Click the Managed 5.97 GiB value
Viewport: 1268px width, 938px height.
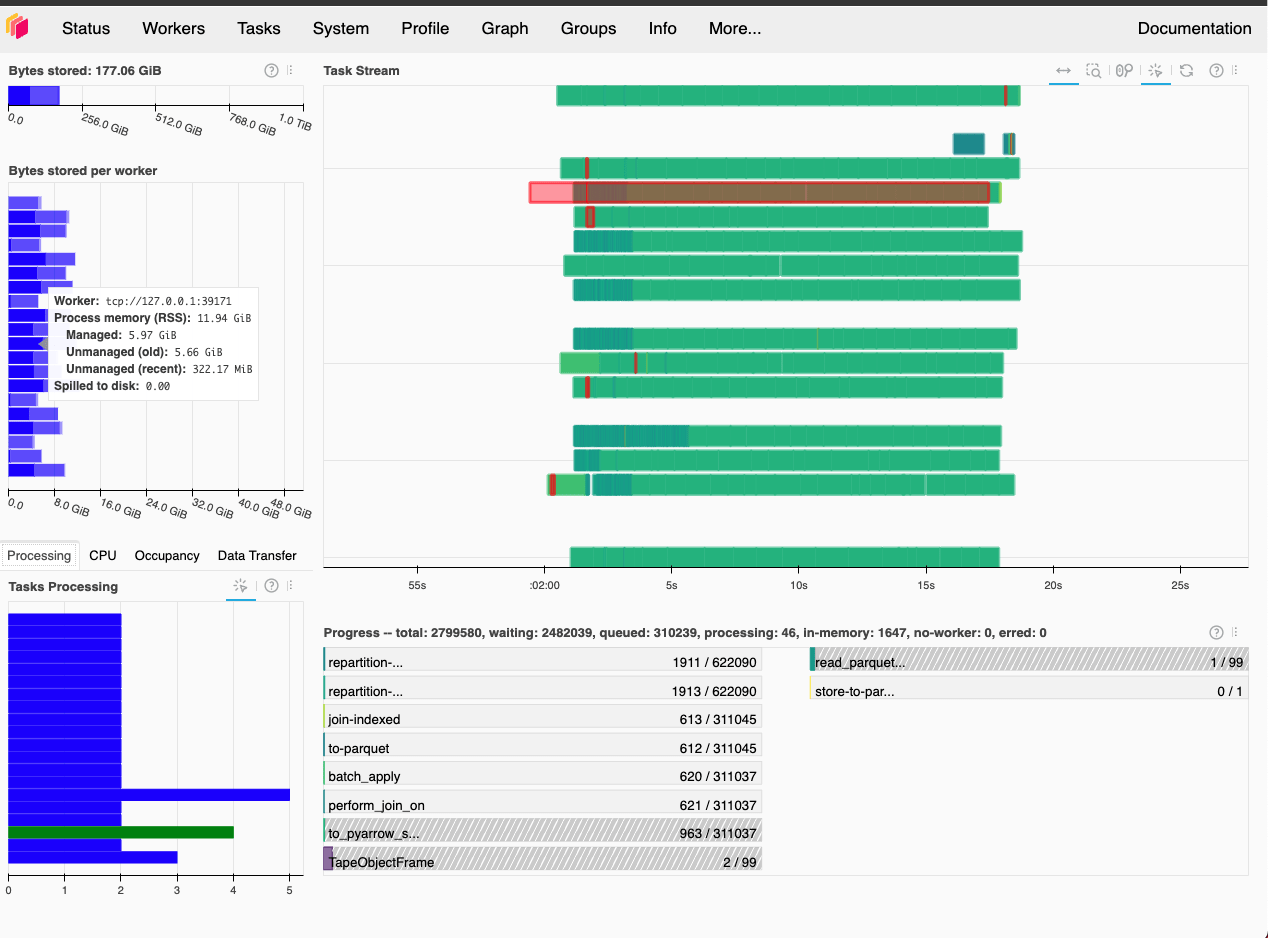coord(153,335)
